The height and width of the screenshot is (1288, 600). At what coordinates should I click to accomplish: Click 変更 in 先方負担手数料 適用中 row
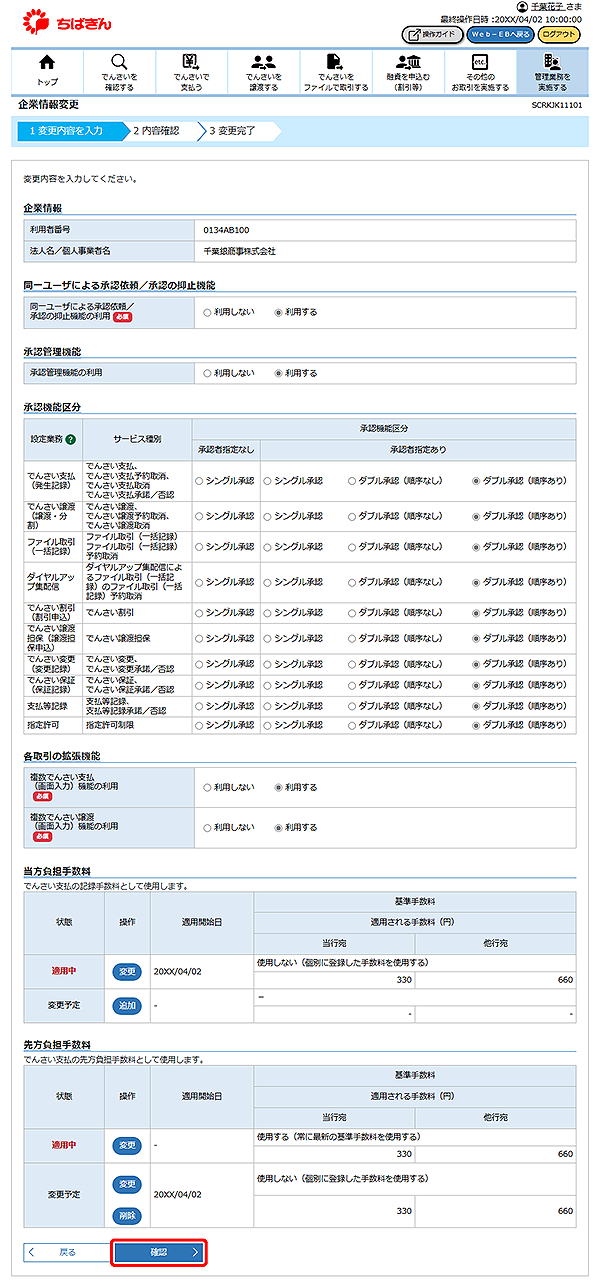tap(127, 1145)
